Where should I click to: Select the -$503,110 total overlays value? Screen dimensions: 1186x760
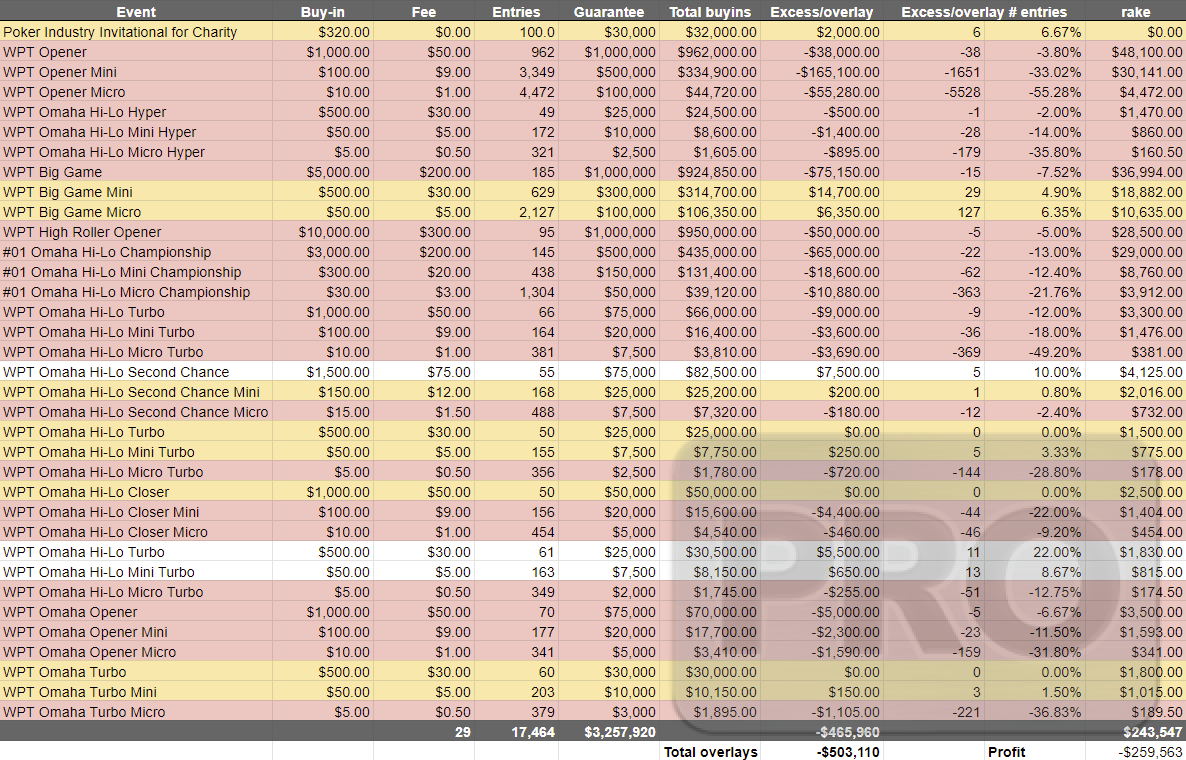tap(848, 752)
